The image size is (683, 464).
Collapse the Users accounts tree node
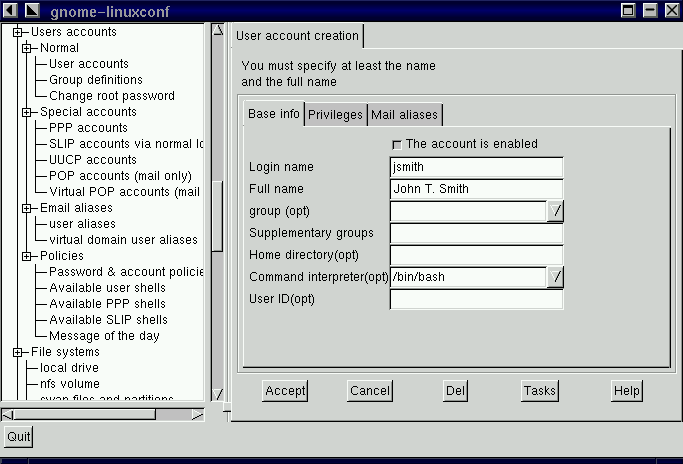[17, 32]
